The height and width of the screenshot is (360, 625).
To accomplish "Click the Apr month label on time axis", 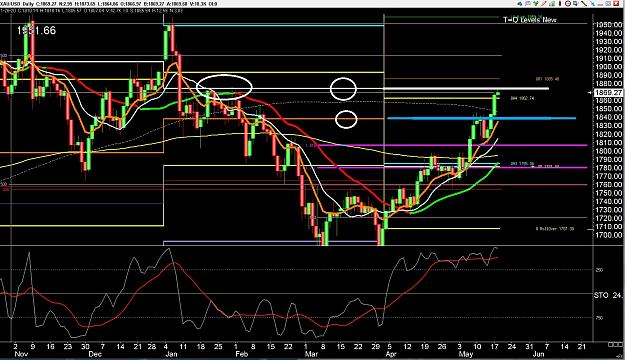I will [391, 354].
